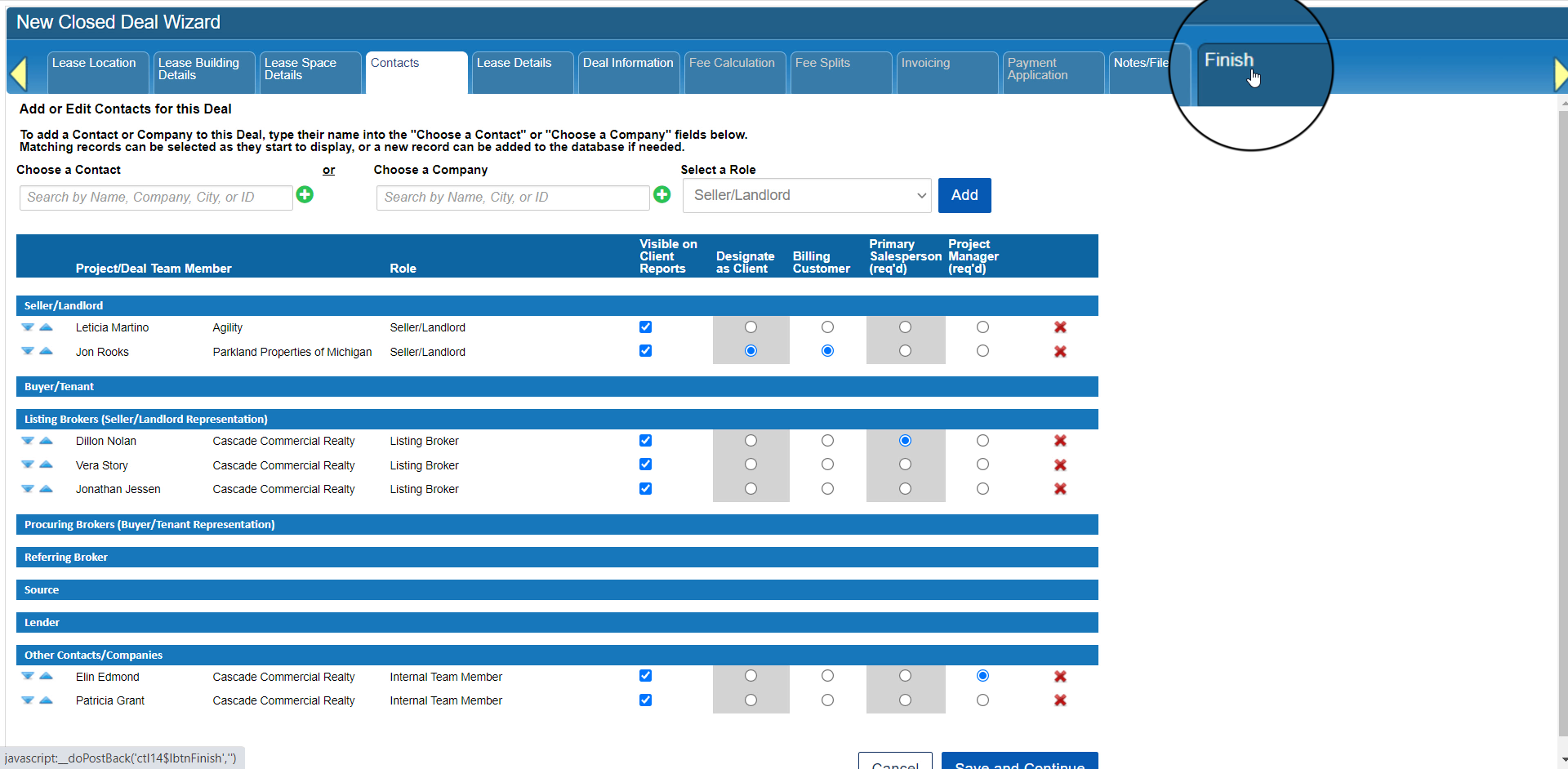Screen dimensions: 1568x769
Task: Click the blue Add button
Action: [x=964, y=196]
